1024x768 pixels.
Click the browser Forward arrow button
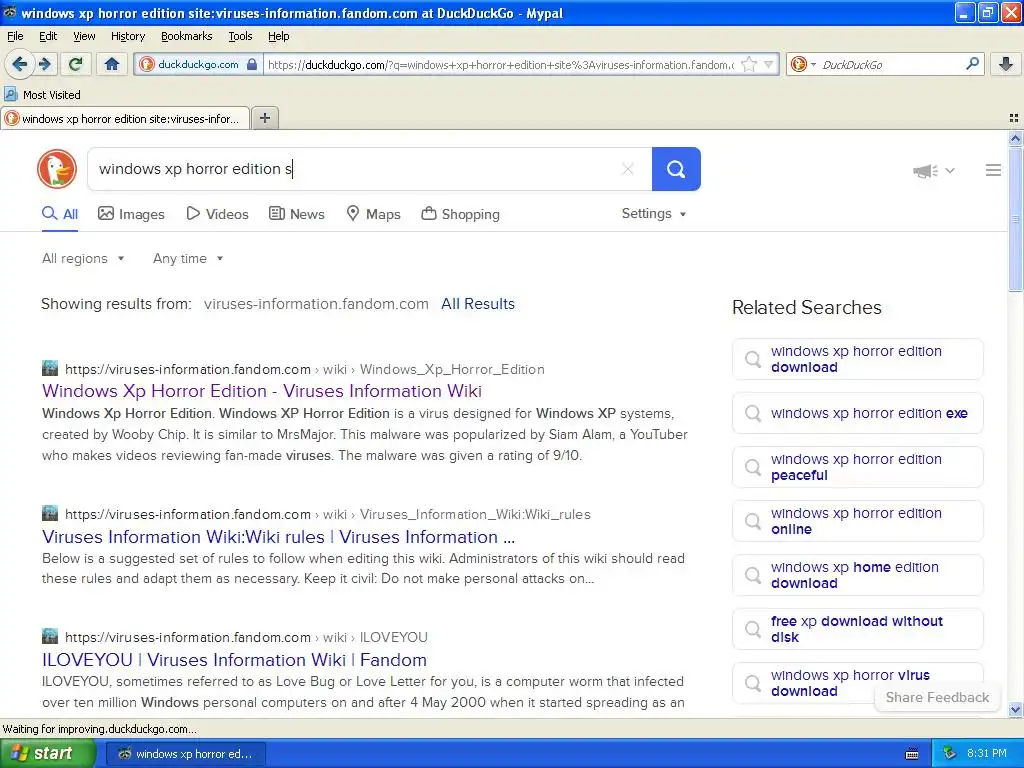click(x=45, y=64)
